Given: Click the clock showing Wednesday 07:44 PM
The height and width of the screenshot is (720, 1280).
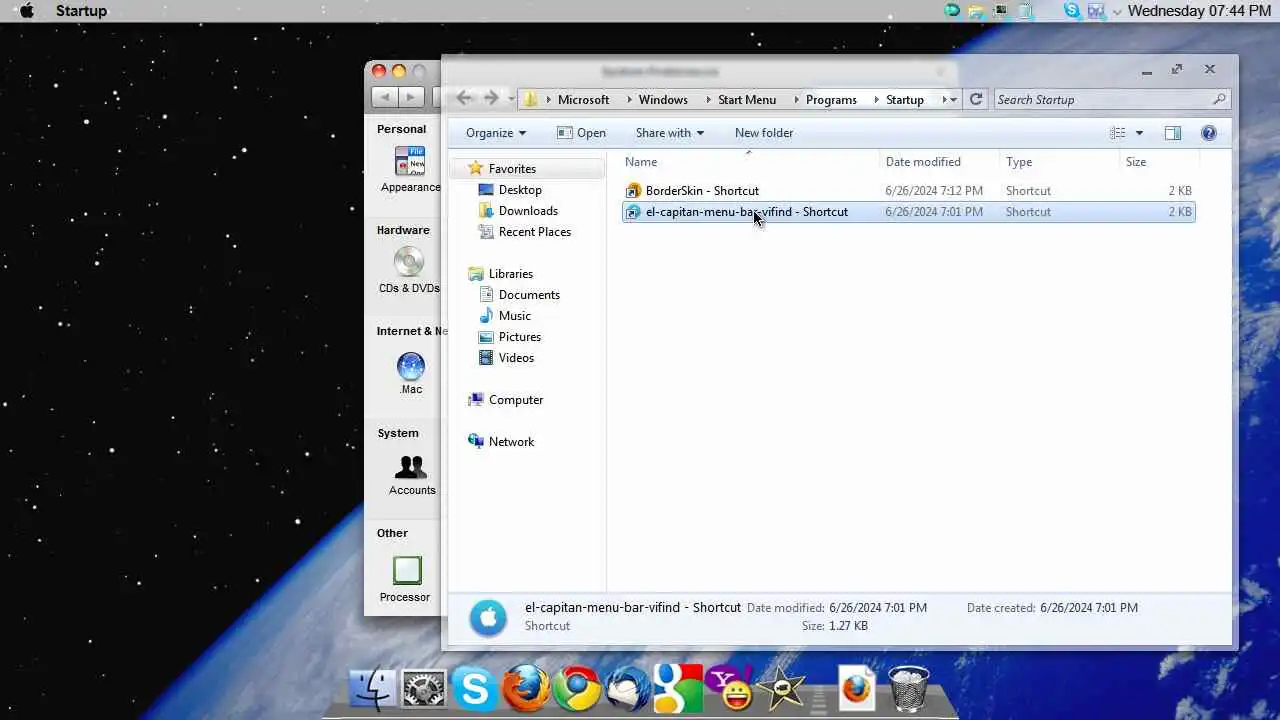Looking at the screenshot, I should pos(1200,11).
